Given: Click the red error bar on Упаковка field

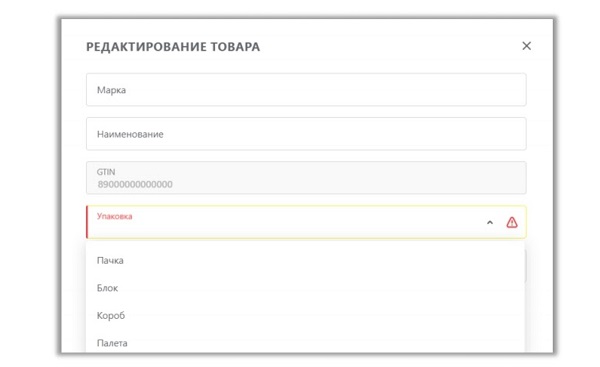Looking at the screenshot, I should tap(87, 222).
